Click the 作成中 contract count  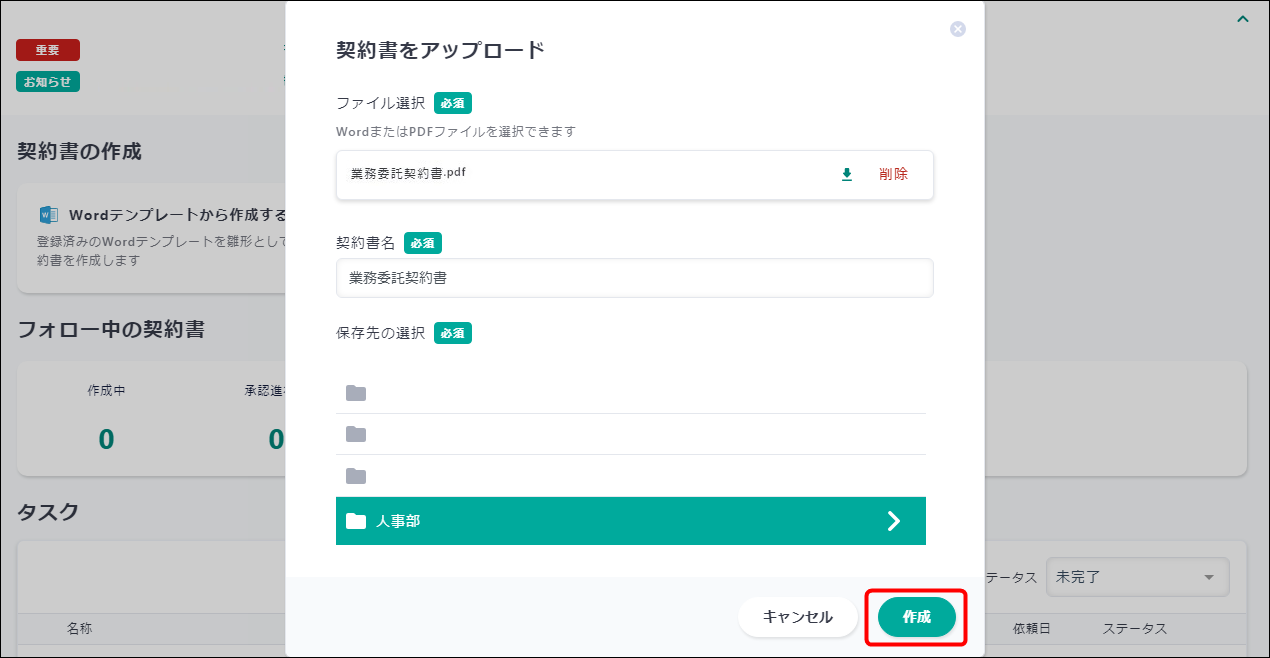click(x=106, y=439)
